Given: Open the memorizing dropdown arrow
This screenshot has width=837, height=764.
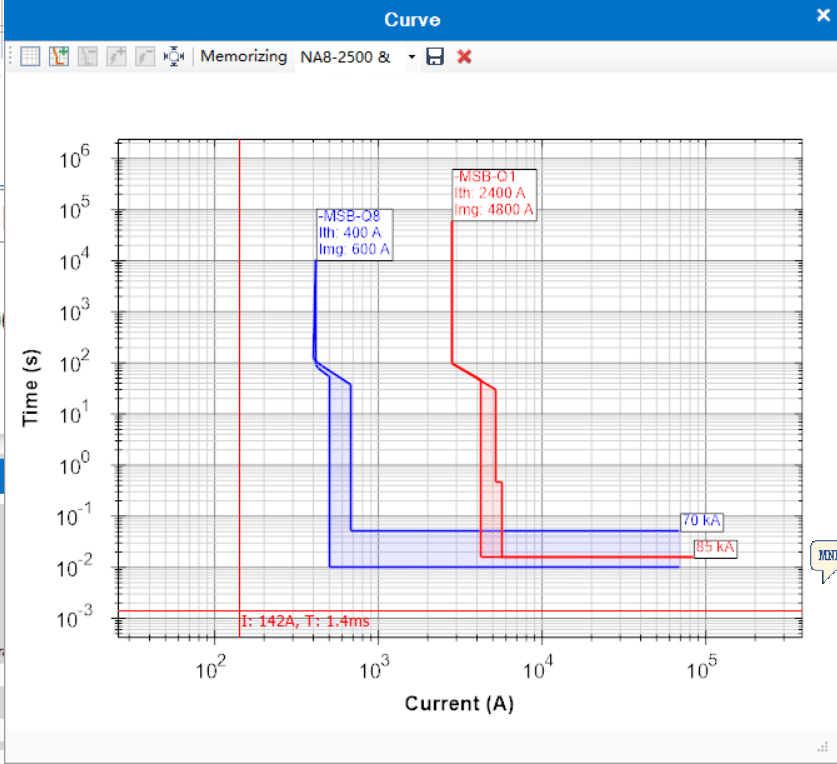Looking at the screenshot, I should [412, 57].
